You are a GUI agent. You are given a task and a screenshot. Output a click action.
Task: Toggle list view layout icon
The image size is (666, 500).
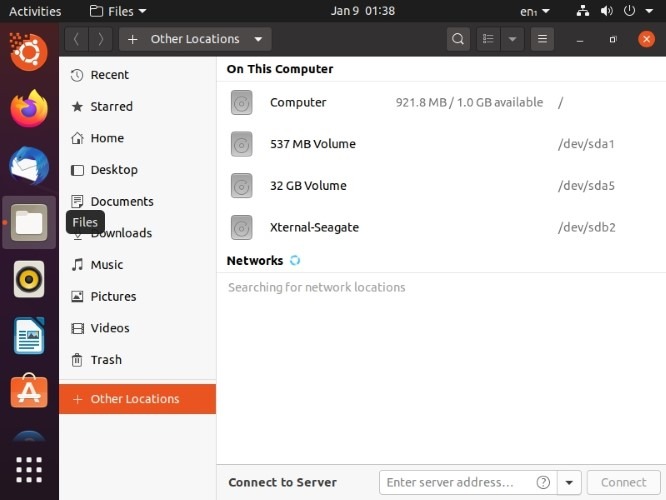coord(488,39)
